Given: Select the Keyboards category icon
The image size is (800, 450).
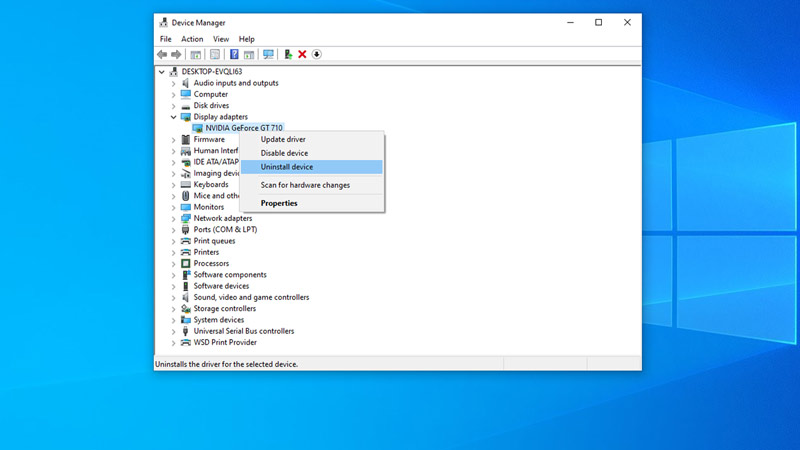Looking at the screenshot, I should click(x=186, y=184).
